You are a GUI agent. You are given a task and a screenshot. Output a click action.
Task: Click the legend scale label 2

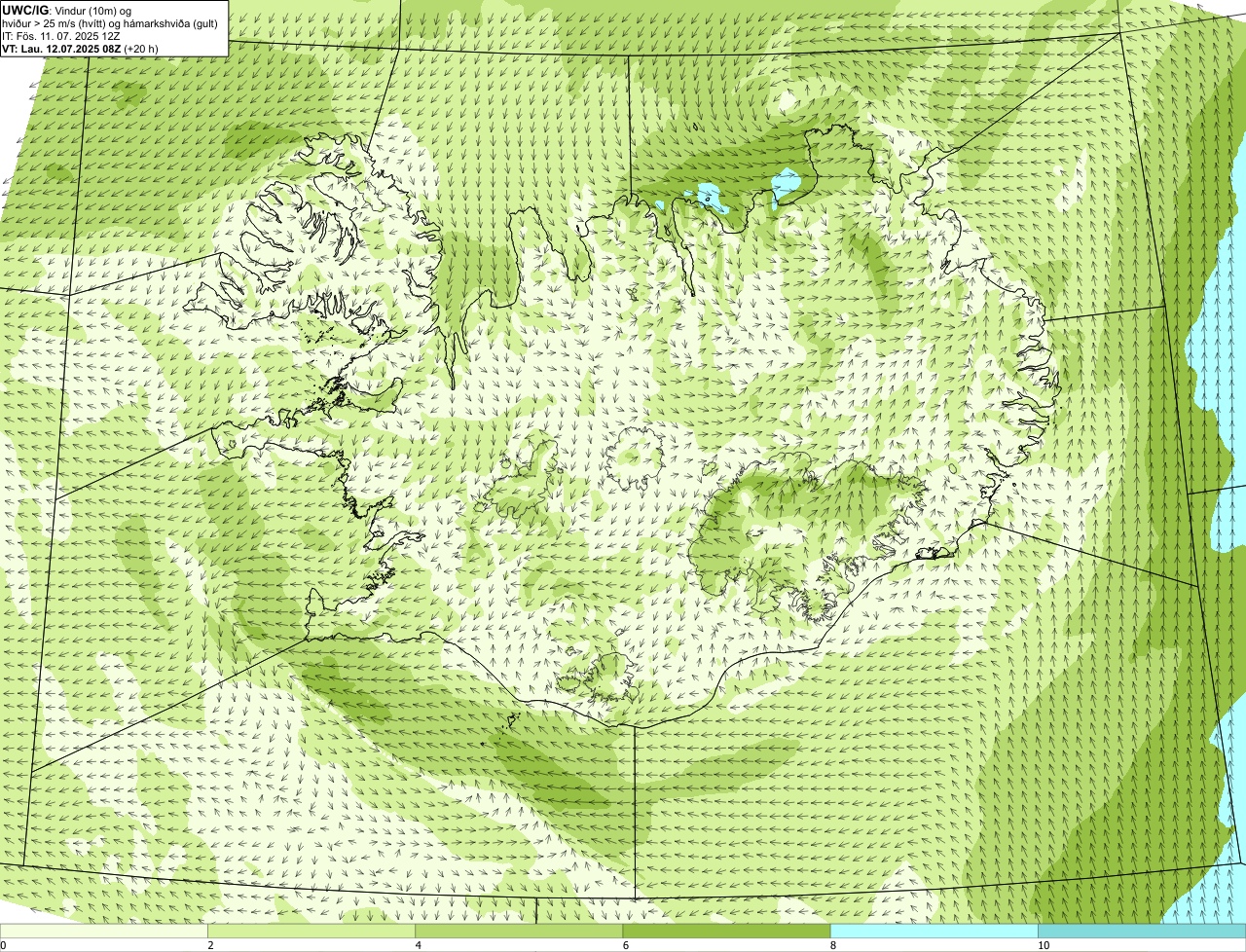pos(211,945)
